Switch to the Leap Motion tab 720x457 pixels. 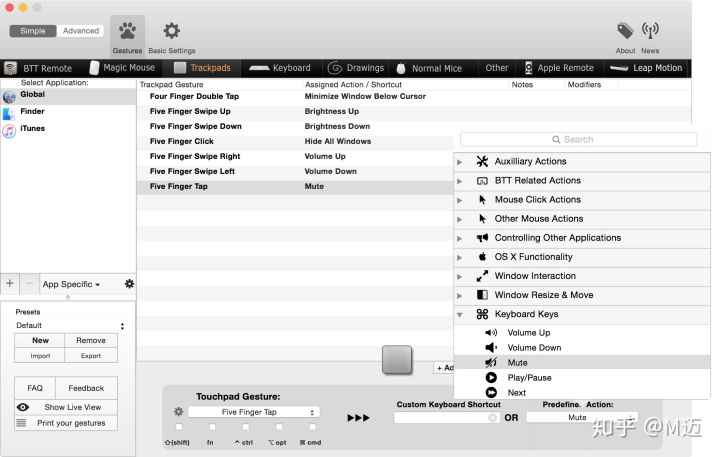(646, 68)
